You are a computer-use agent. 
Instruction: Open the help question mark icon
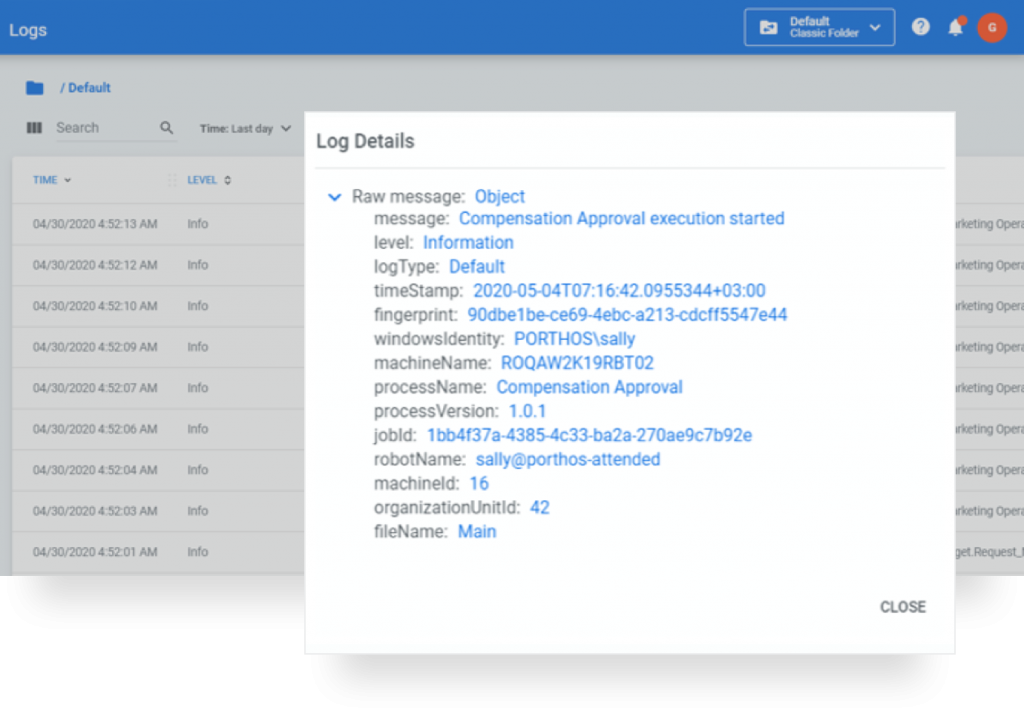[x=920, y=27]
